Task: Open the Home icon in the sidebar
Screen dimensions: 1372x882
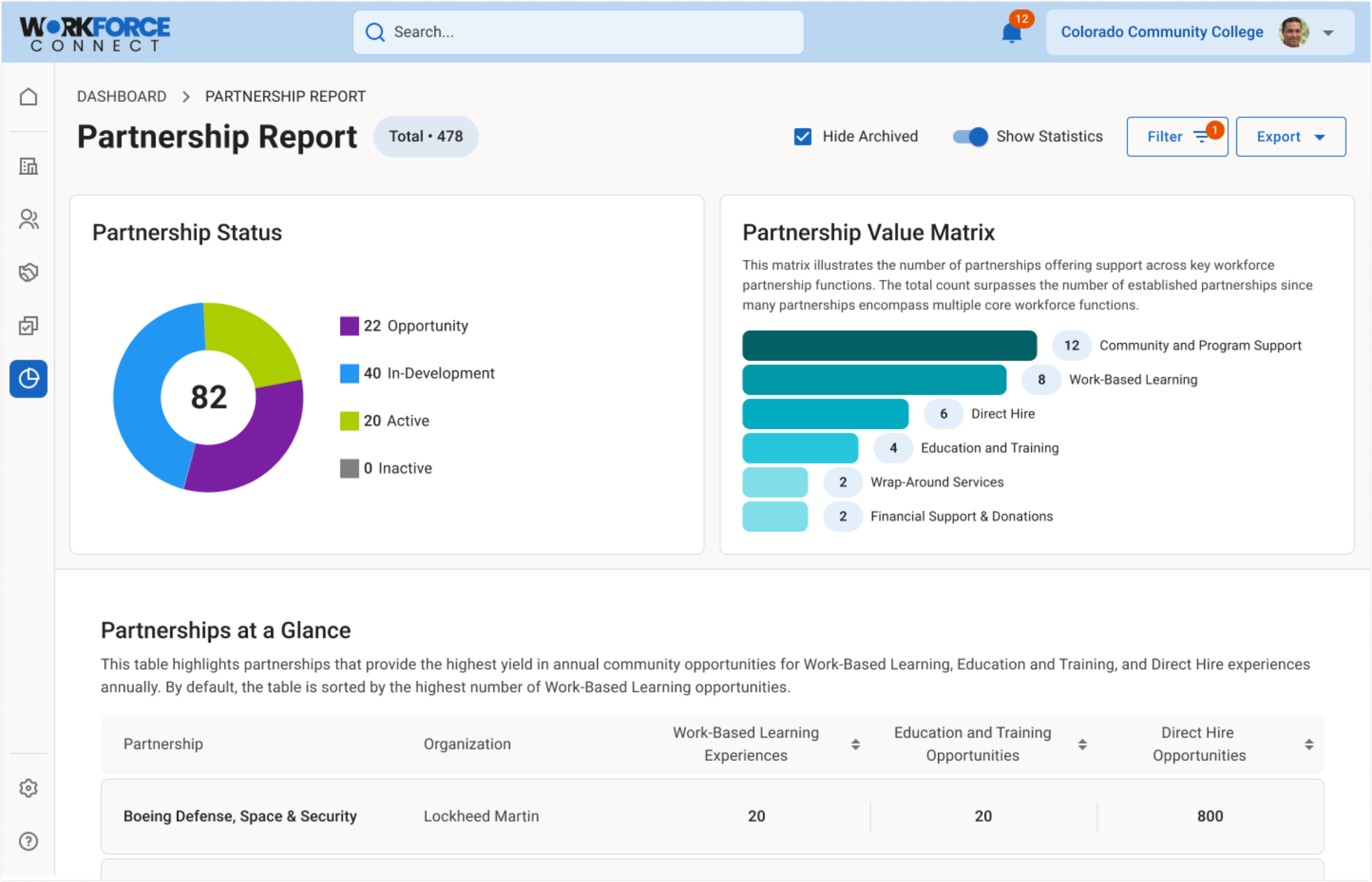Action: [28, 97]
